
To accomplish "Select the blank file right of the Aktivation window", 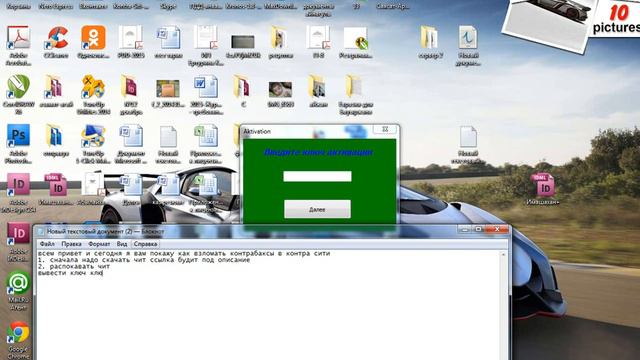I will pos(468,137).
